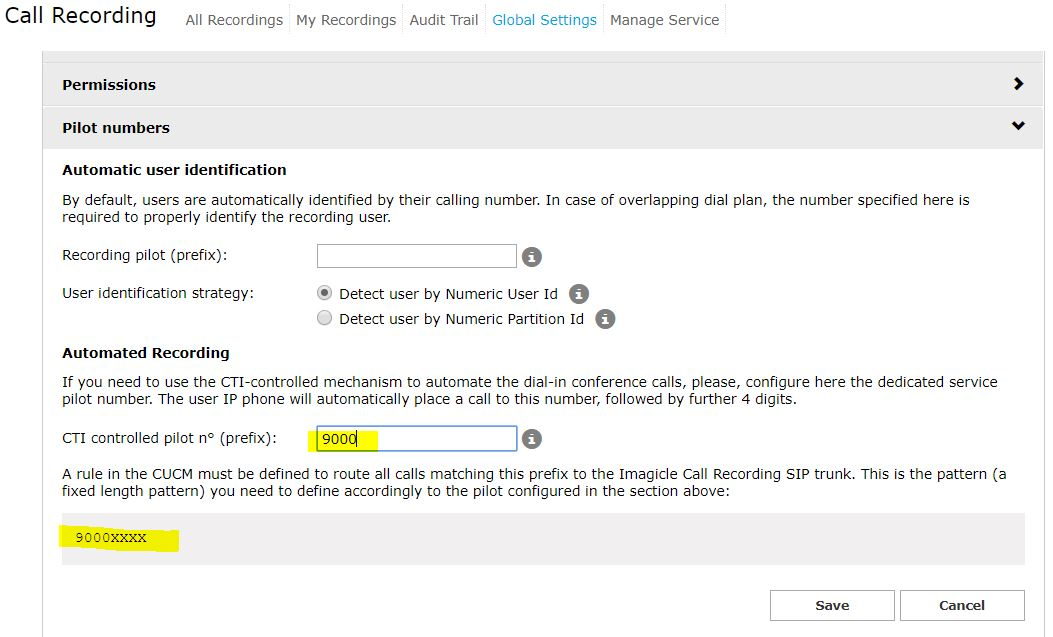Click the Pilot numbers section title
The height and width of the screenshot is (637, 1053).
click(116, 128)
